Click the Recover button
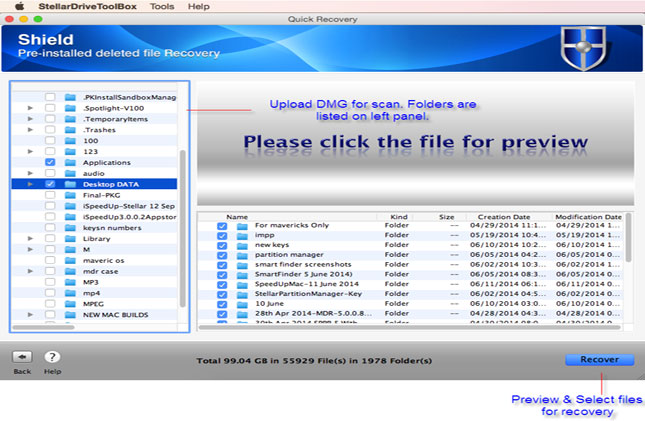The width and height of the screenshot is (645, 421). pyautogui.click(x=599, y=359)
